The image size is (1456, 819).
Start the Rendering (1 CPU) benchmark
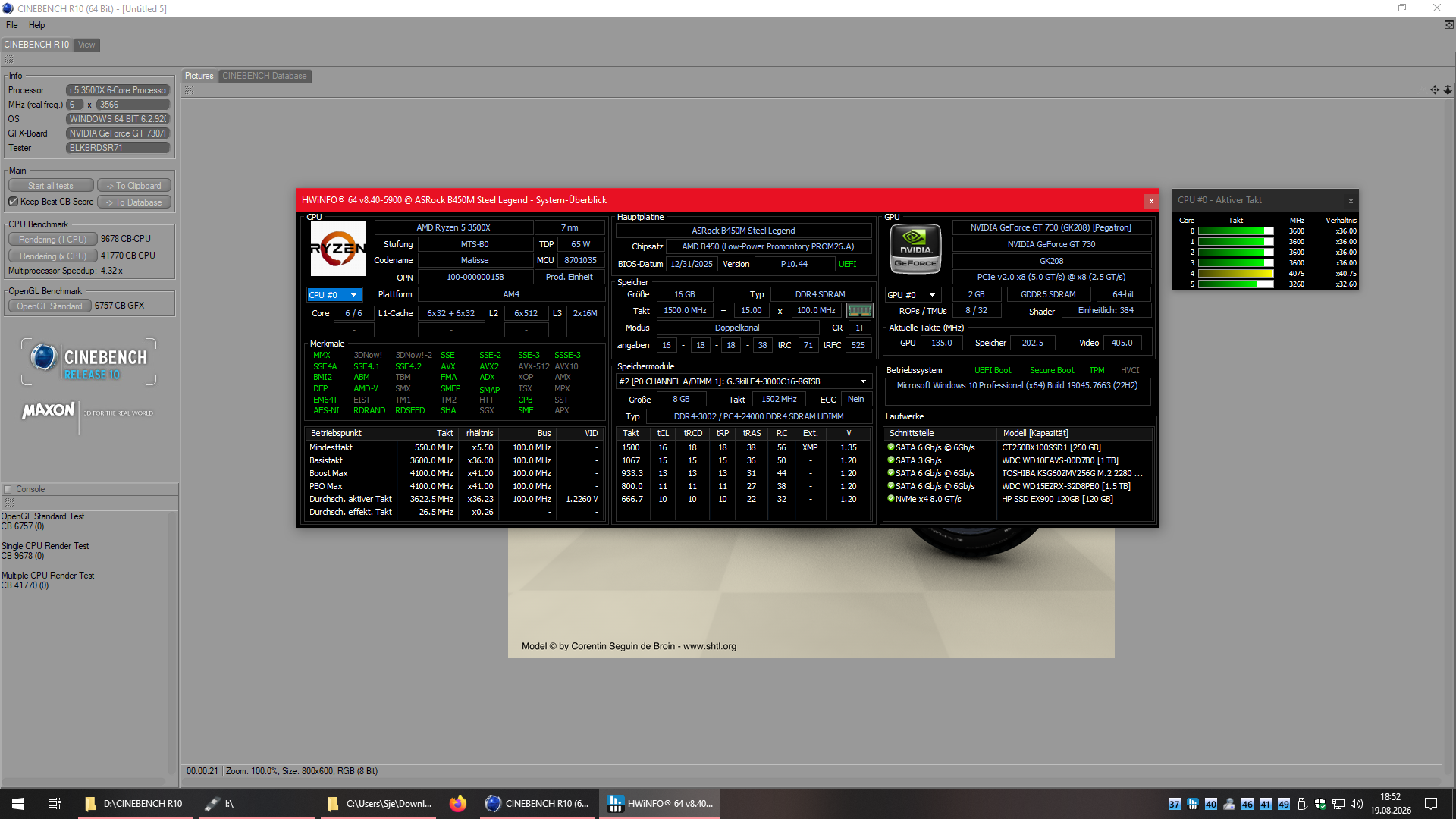(53, 239)
